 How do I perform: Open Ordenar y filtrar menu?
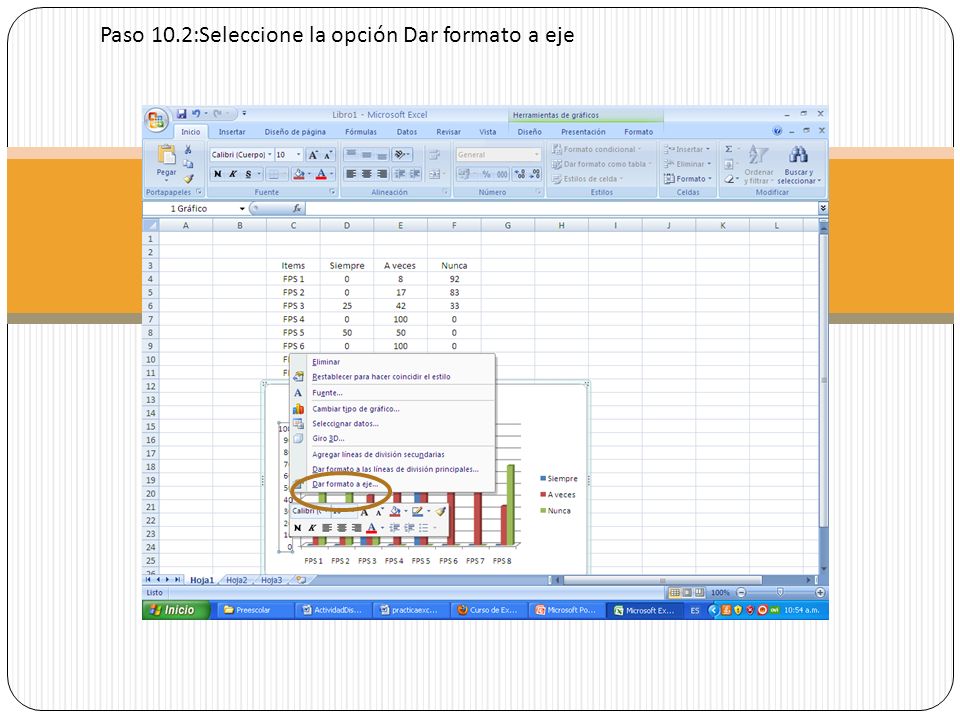coord(759,164)
